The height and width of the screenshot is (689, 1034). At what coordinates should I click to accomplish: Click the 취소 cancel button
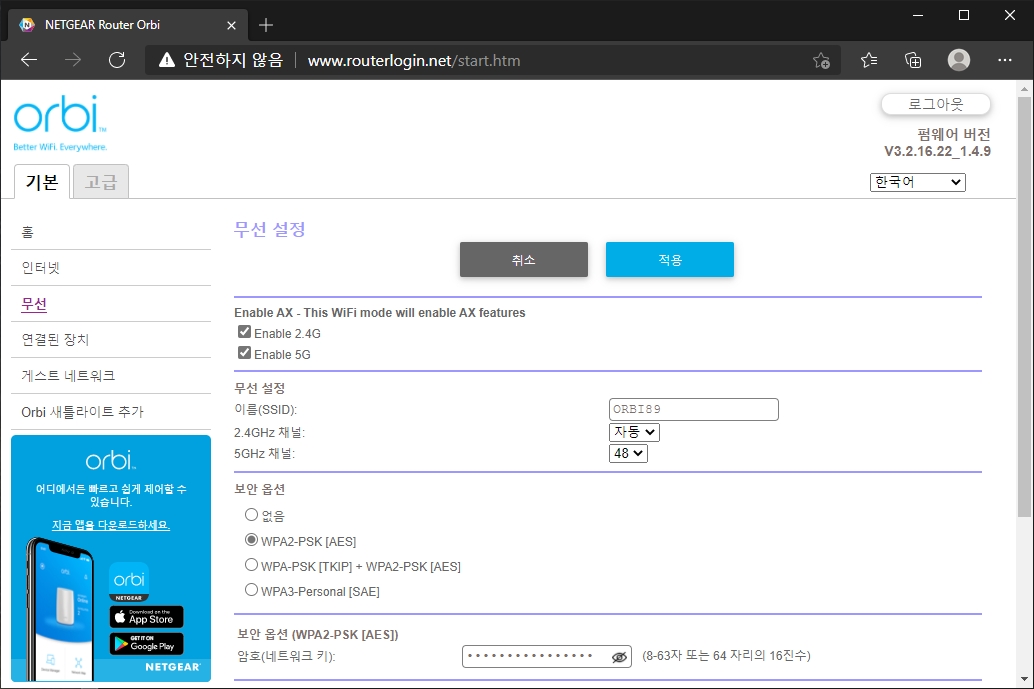pyautogui.click(x=524, y=259)
